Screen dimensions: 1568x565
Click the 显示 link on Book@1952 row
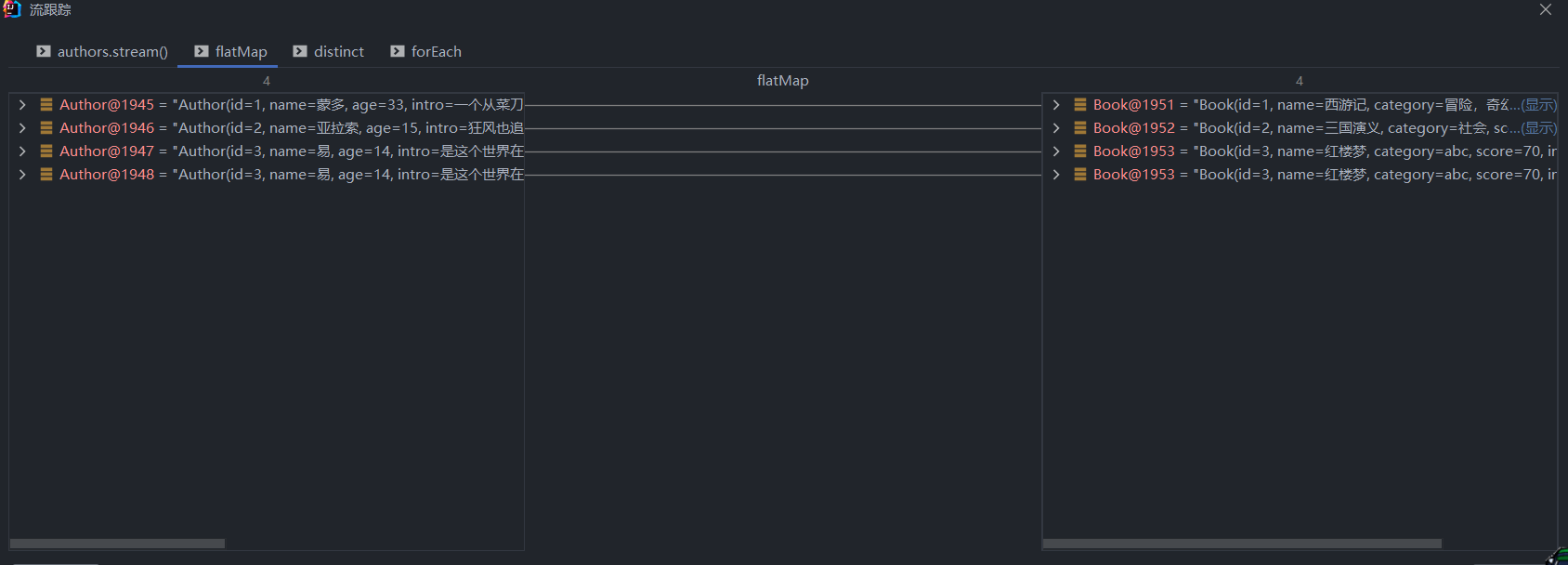[1538, 128]
